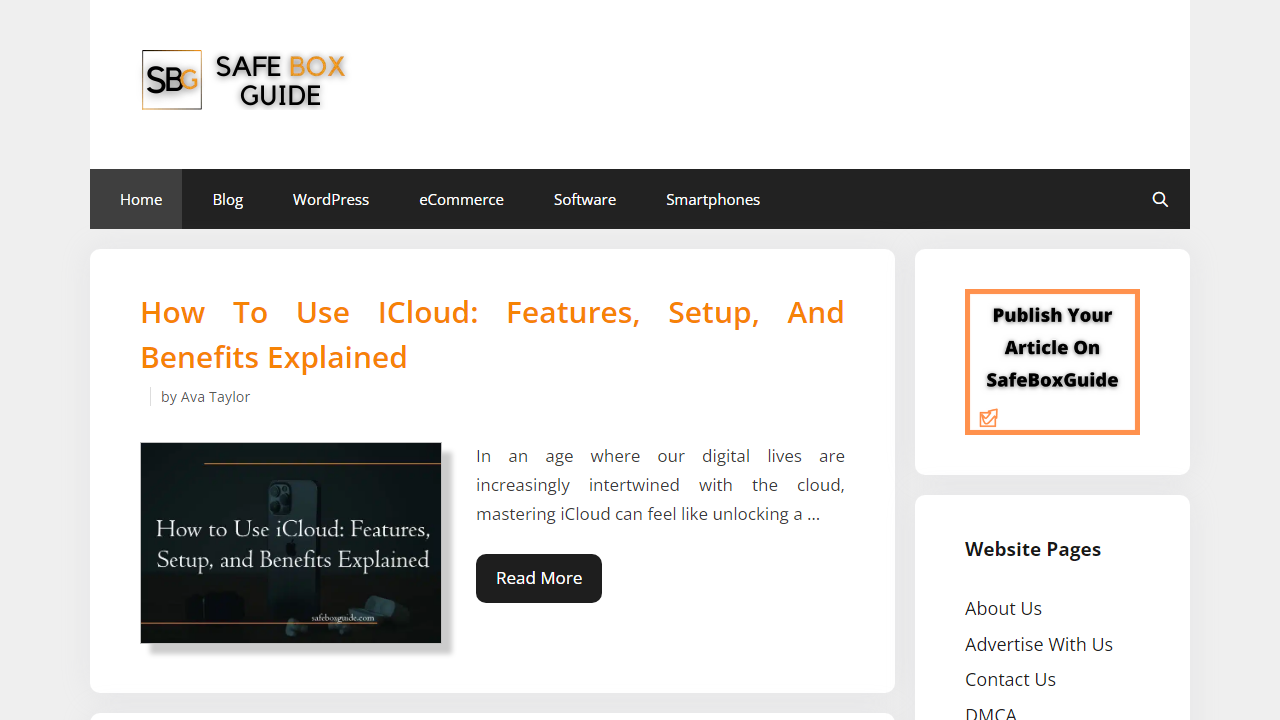Open the eCommerce category
1280x720 pixels.
coord(461,199)
